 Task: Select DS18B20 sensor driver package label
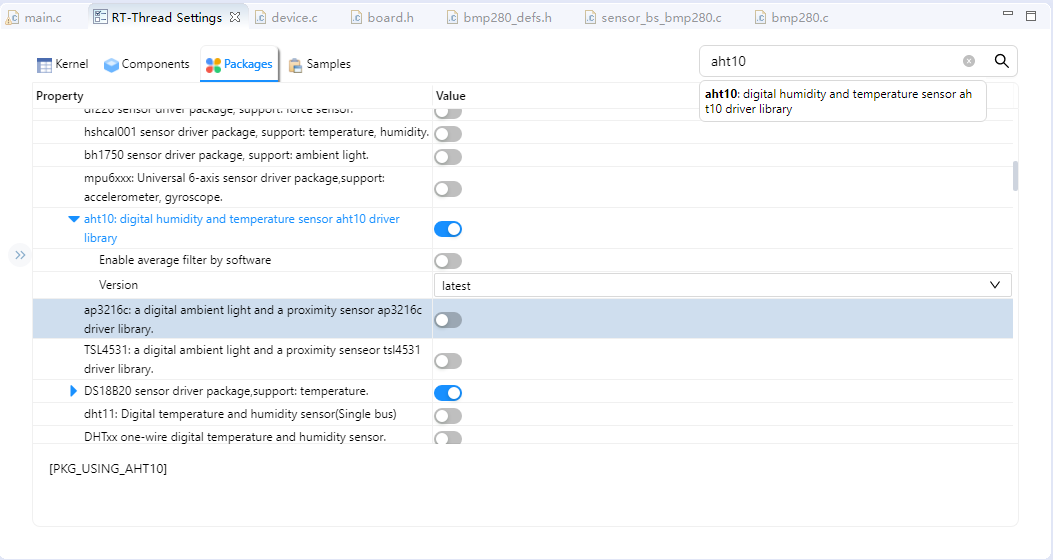coord(226,391)
